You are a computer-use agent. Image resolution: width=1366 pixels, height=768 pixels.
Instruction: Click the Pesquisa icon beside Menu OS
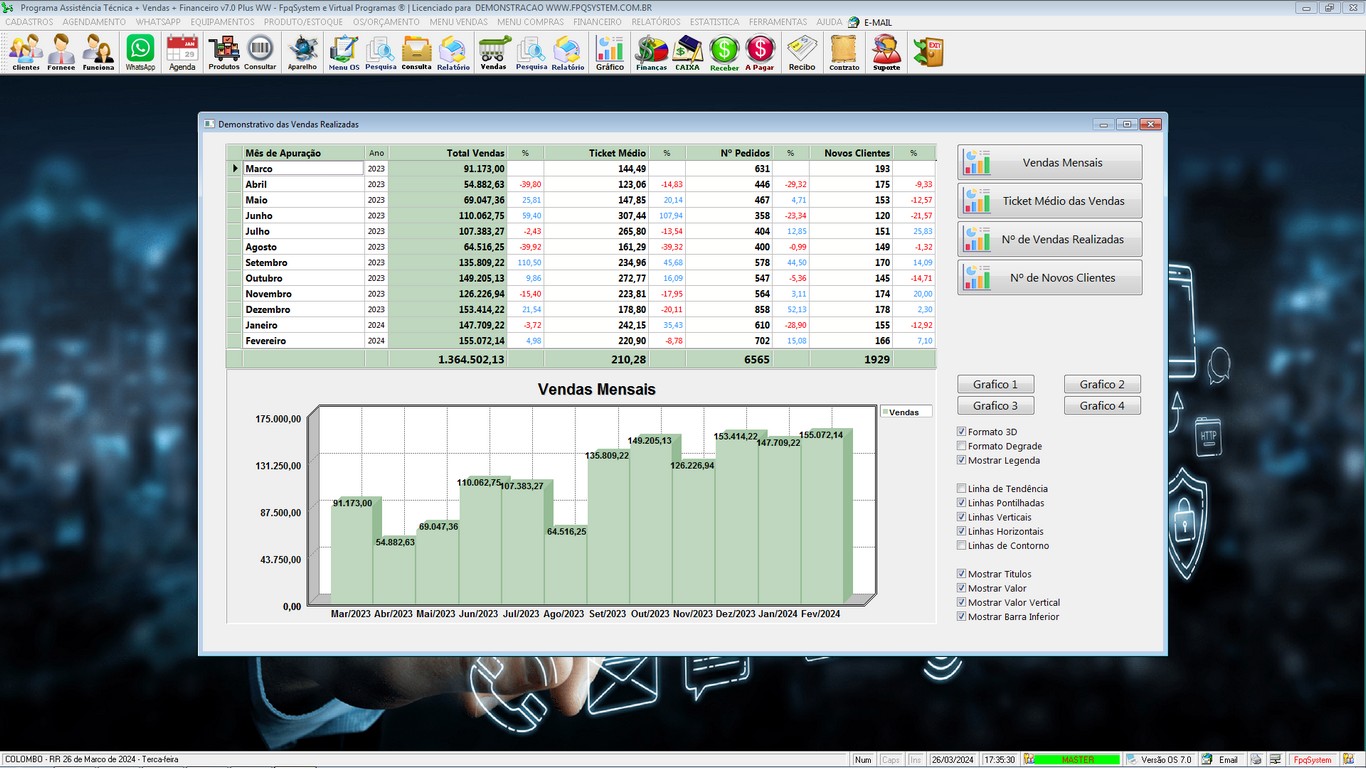(380, 52)
